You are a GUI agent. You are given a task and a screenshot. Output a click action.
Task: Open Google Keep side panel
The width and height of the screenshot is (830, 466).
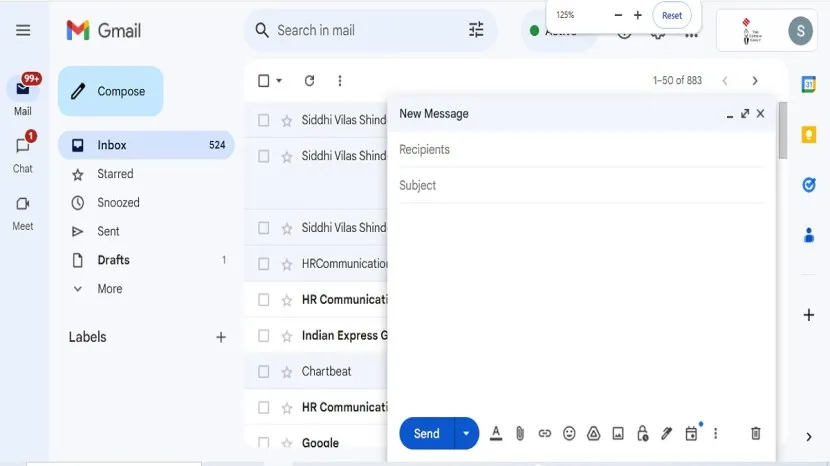[809, 135]
